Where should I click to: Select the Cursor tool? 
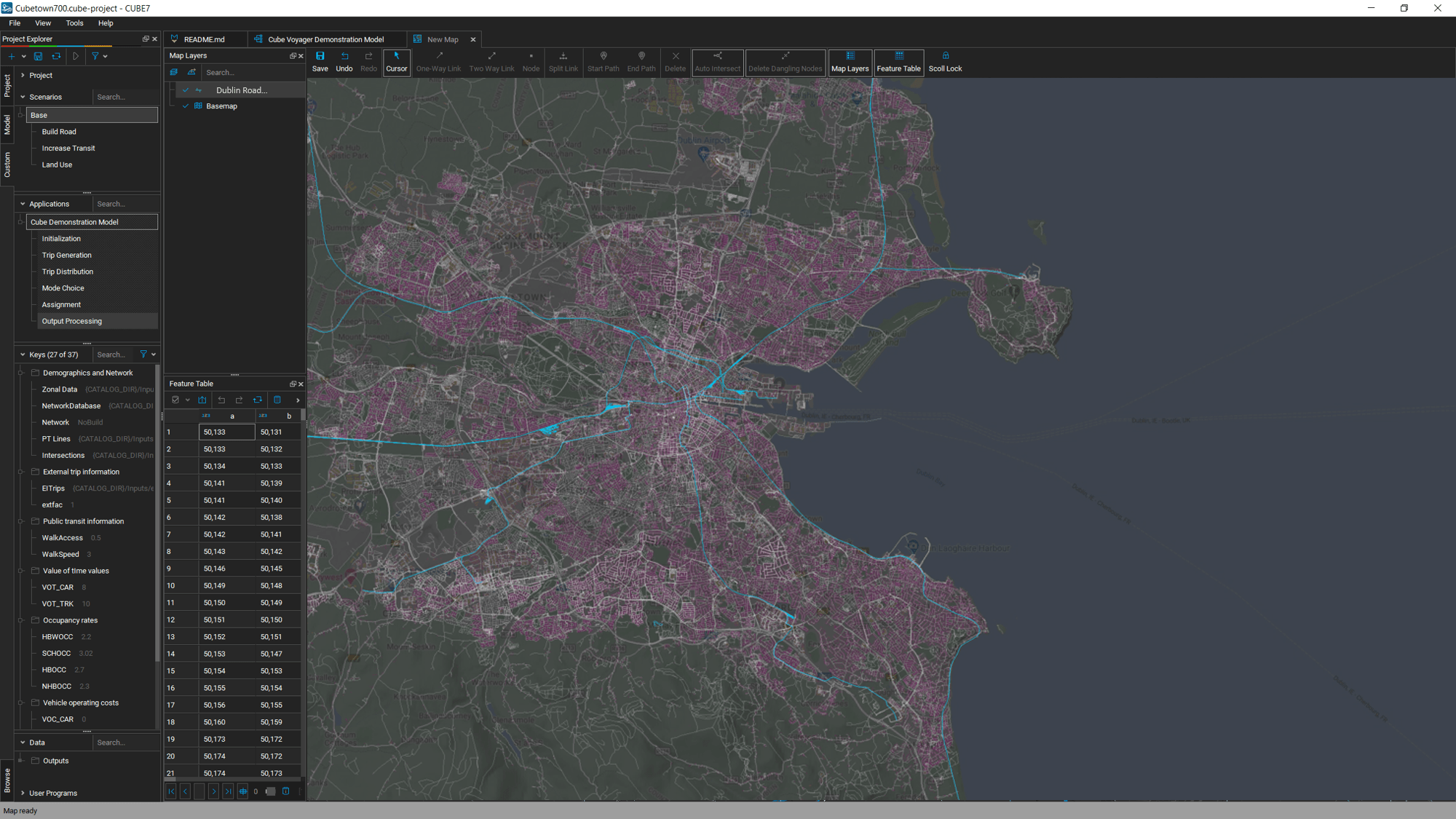tap(396, 61)
